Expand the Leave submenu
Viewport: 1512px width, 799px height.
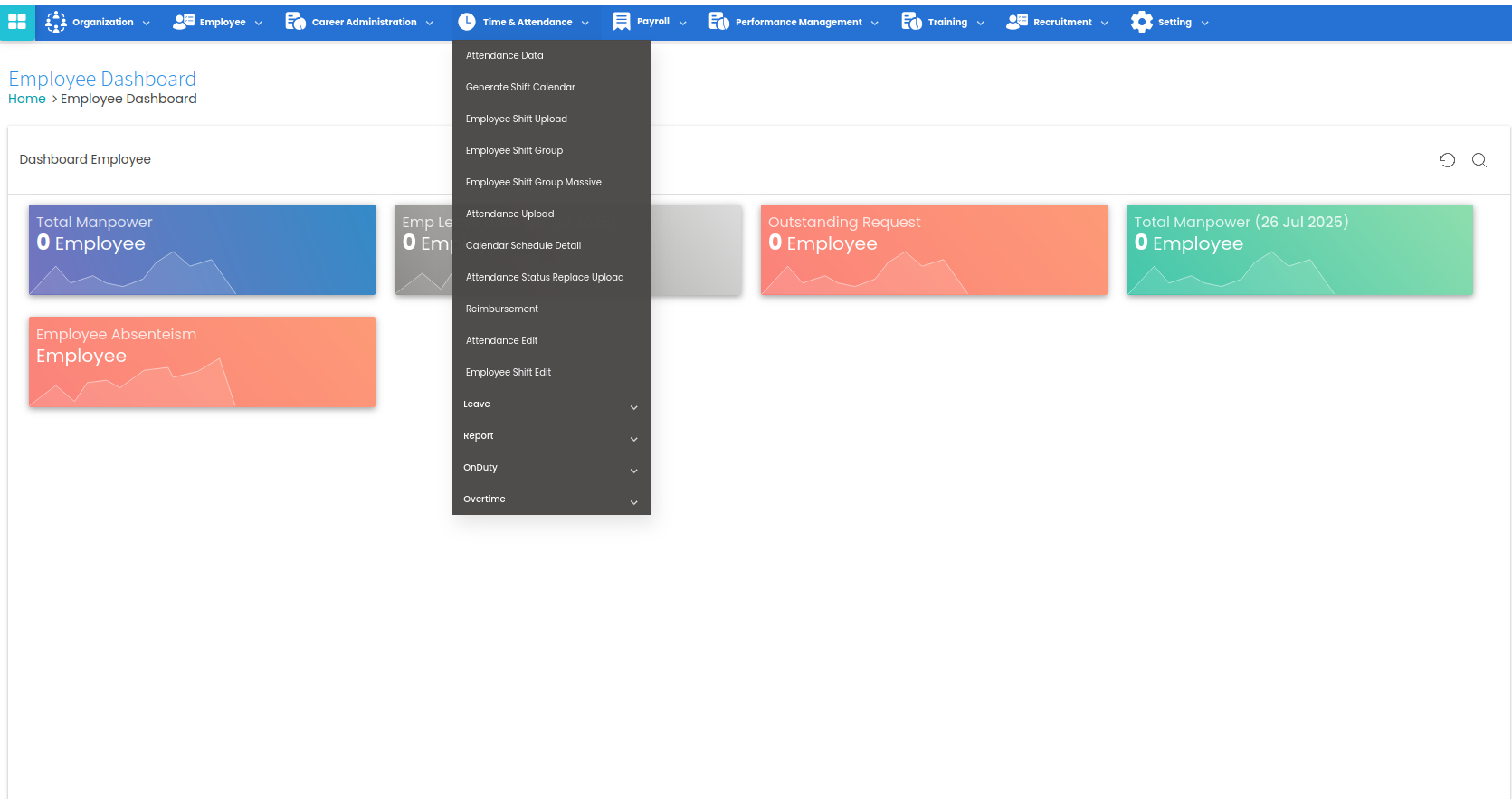[550, 404]
